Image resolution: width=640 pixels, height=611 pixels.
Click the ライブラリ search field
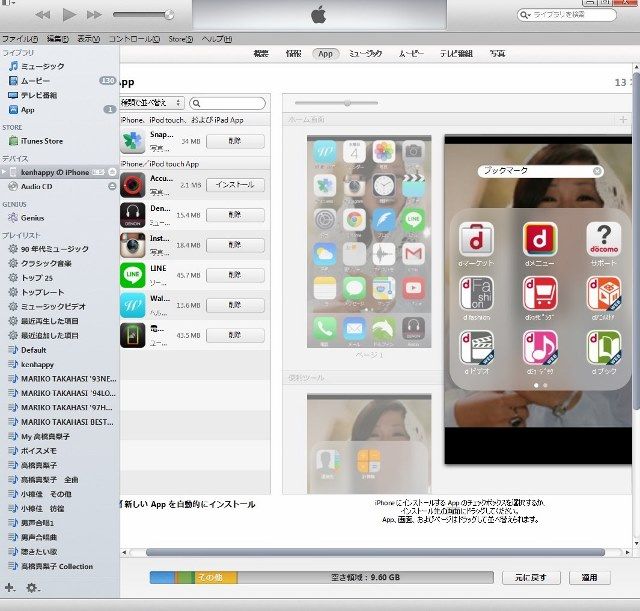pyautogui.click(x=567, y=15)
